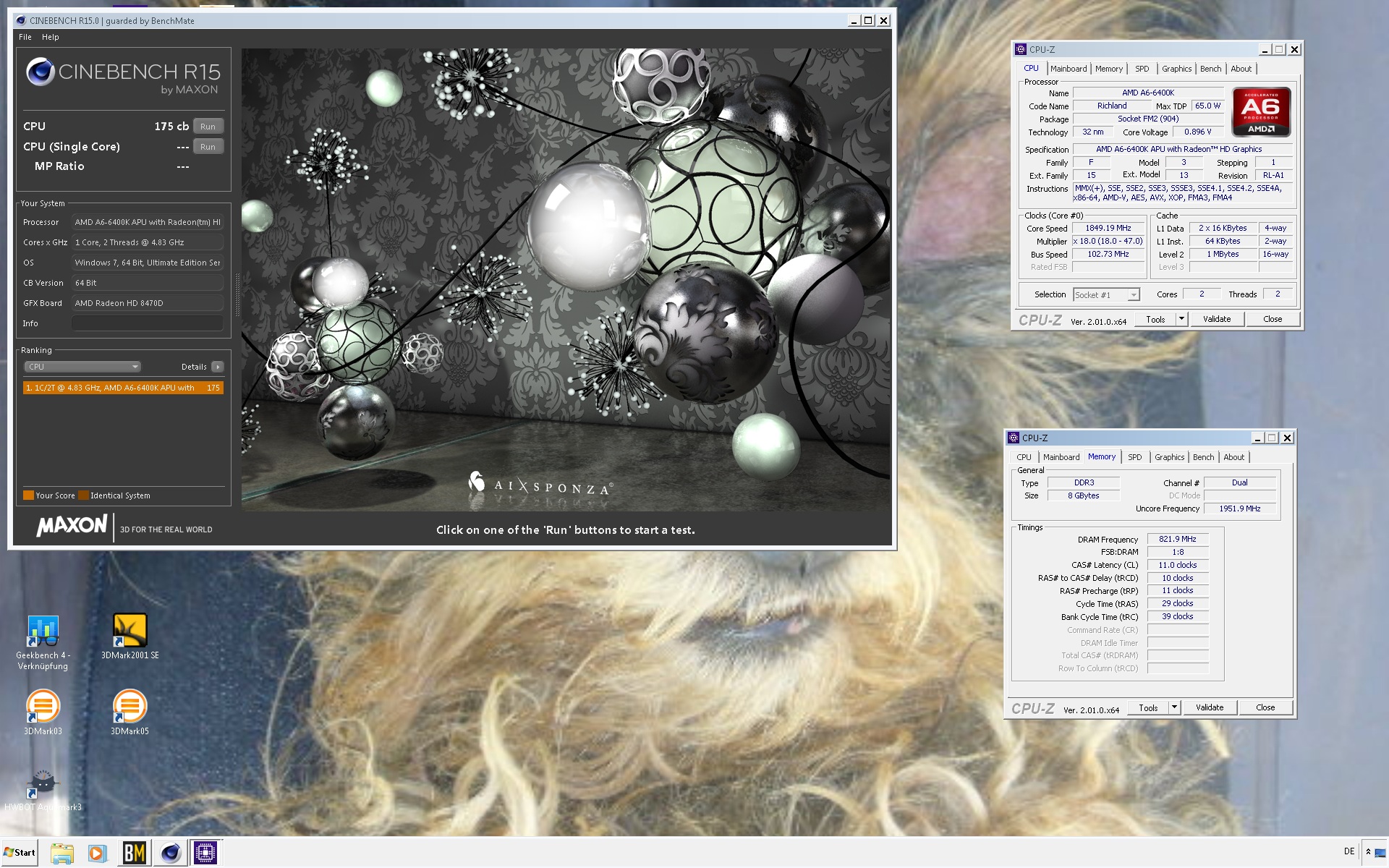Open the Help menu in Cinebench
The image size is (1389, 868).
(x=50, y=37)
